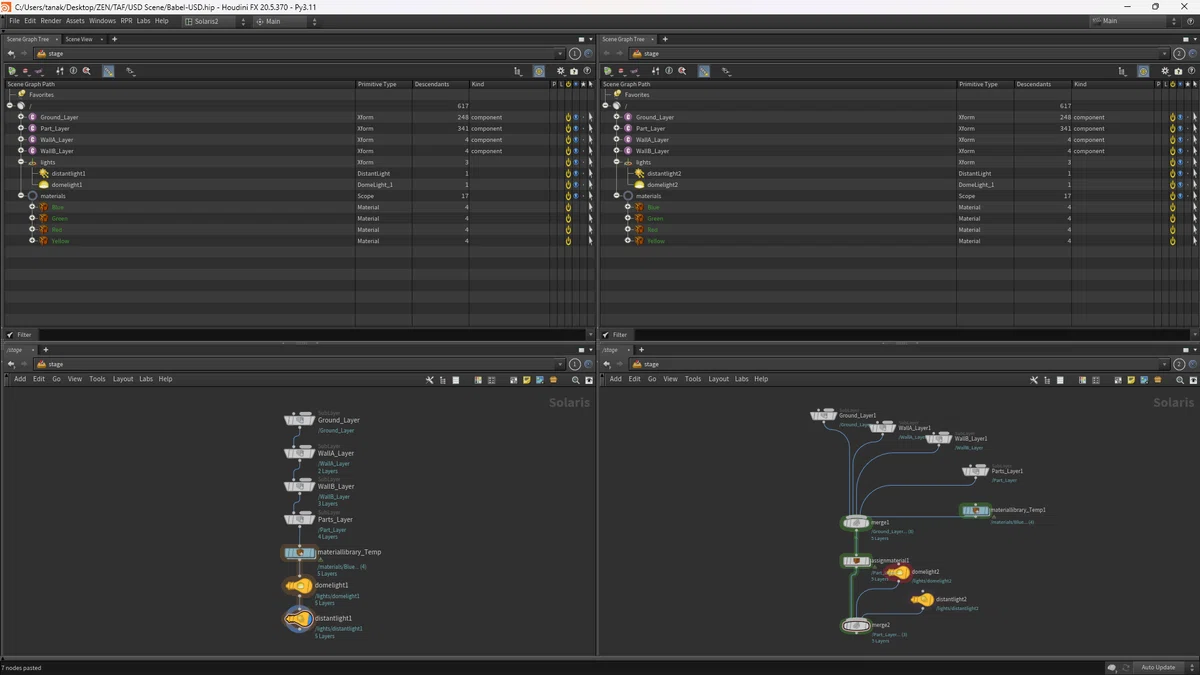Click the stage path field in left network pane

(300, 365)
